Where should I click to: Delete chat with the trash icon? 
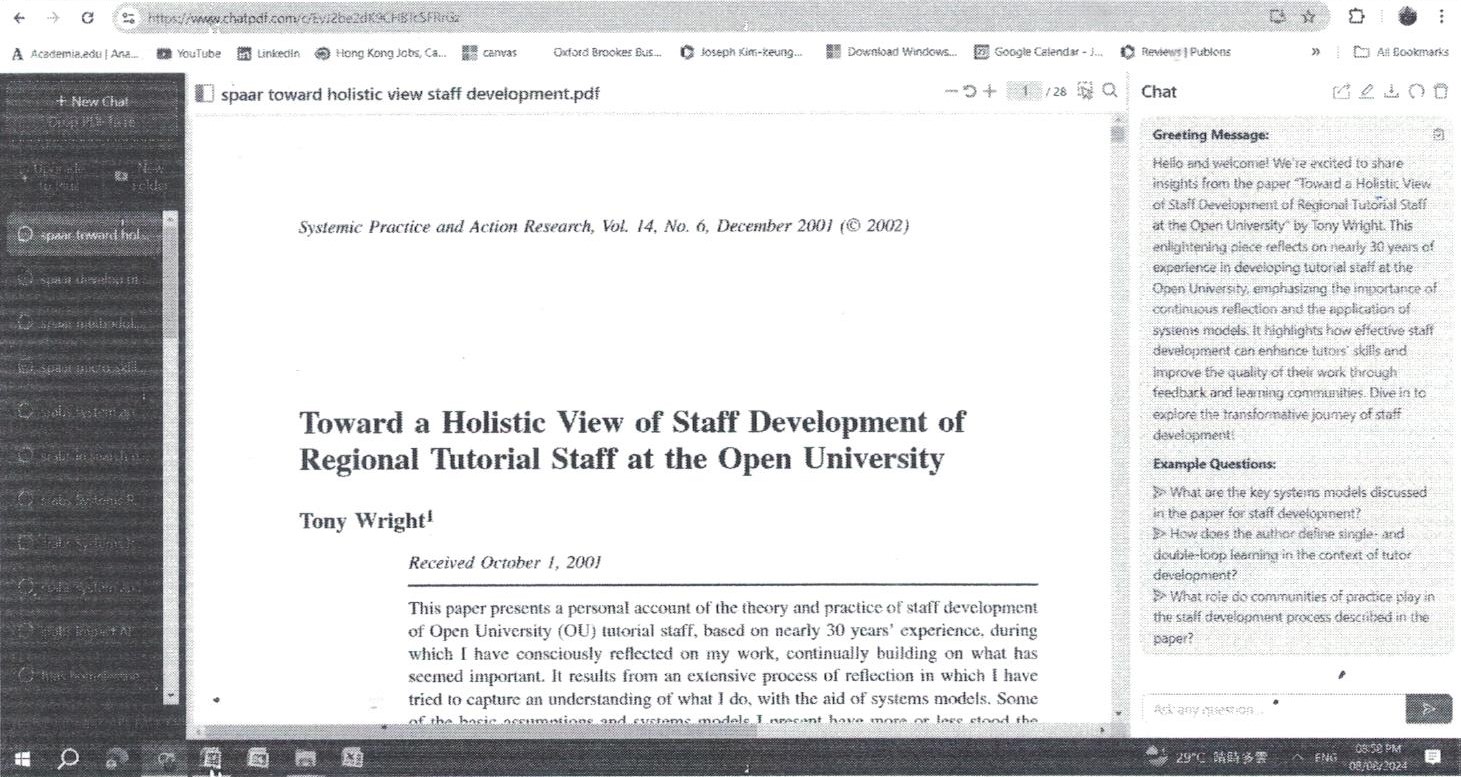point(1440,92)
